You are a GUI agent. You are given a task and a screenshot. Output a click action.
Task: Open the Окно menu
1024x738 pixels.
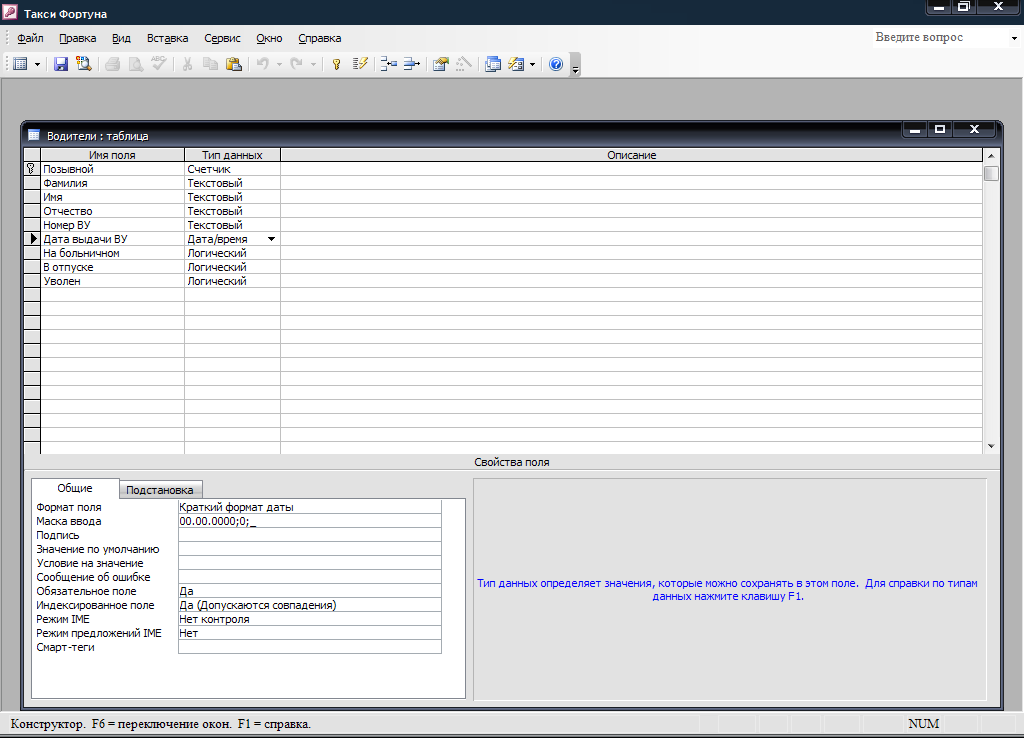pos(269,38)
